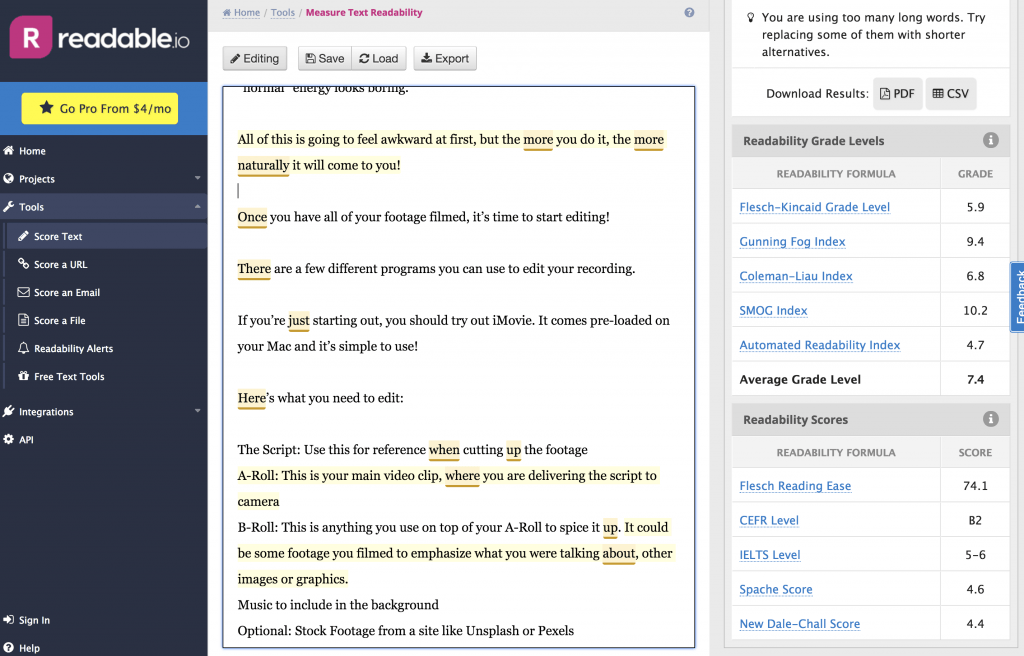The width and height of the screenshot is (1024, 656).
Task: Click the Save button
Action: [x=325, y=58]
